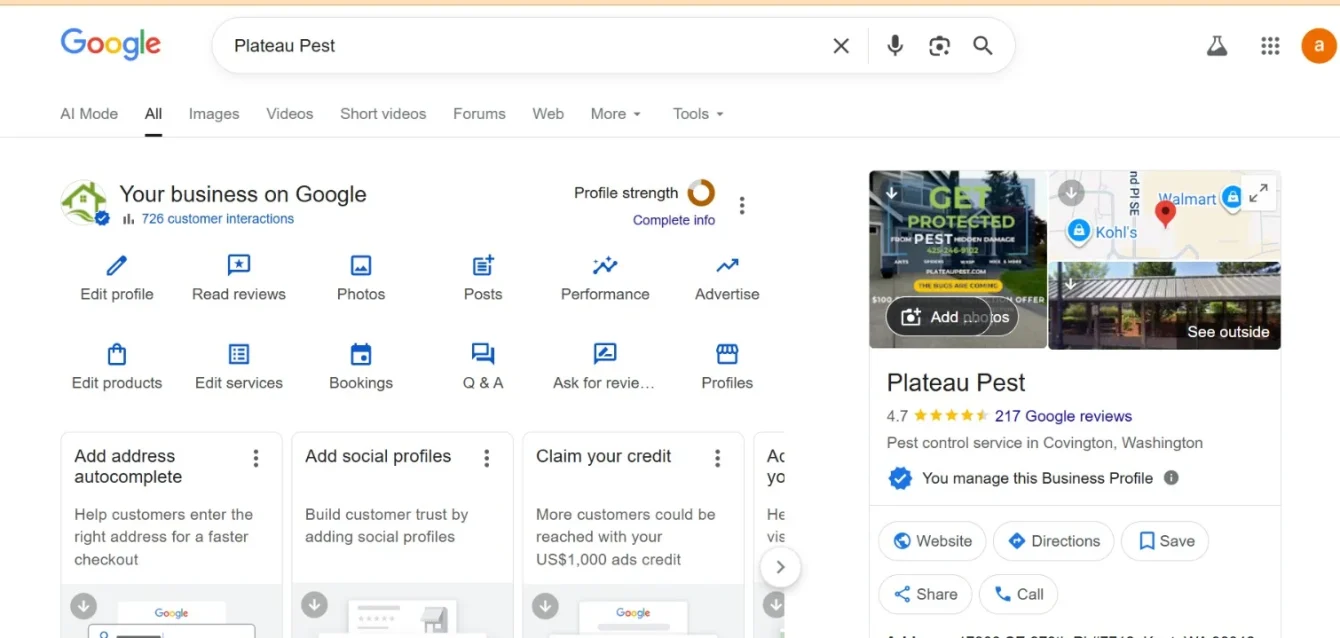Expand the map with the fullscreen icon
1340x638 pixels.
tap(1259, 192)
